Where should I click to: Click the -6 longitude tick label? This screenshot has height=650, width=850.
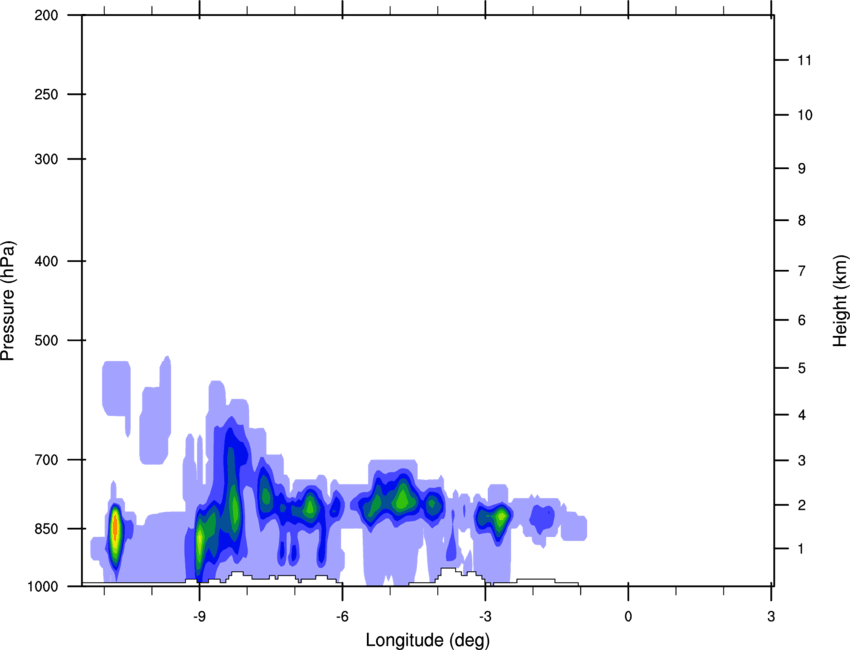[x=342, y=616]
